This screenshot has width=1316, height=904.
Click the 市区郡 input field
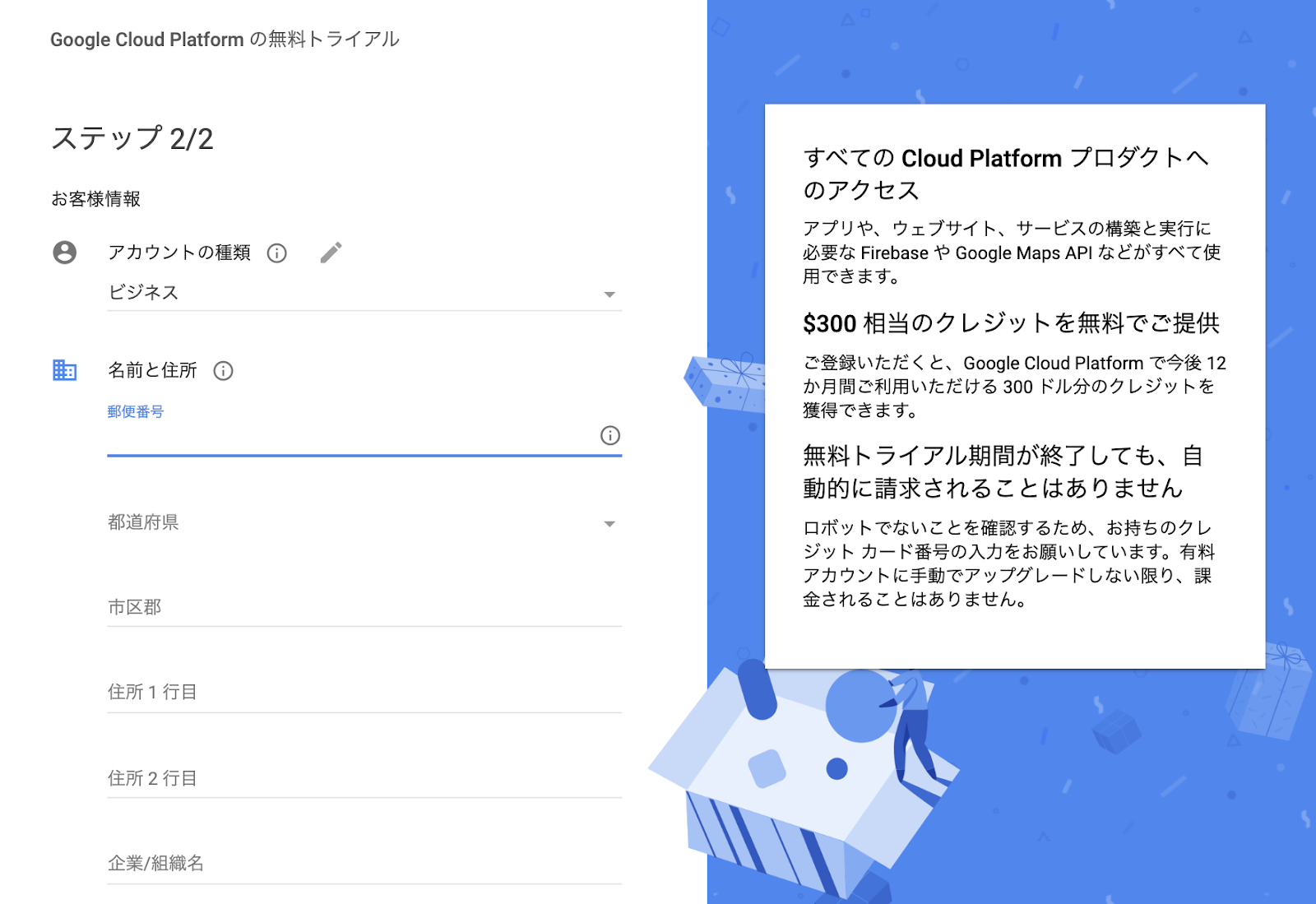(x=364, y=607)
